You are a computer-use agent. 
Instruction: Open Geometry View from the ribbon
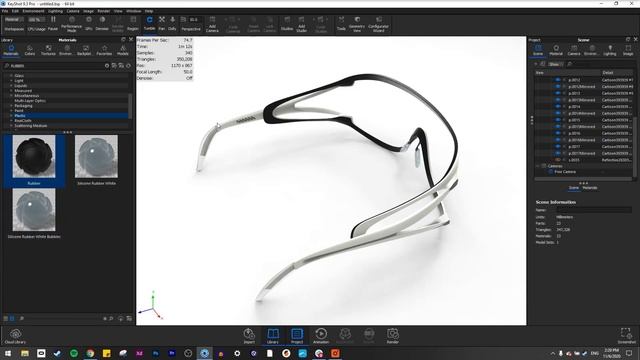357,24
